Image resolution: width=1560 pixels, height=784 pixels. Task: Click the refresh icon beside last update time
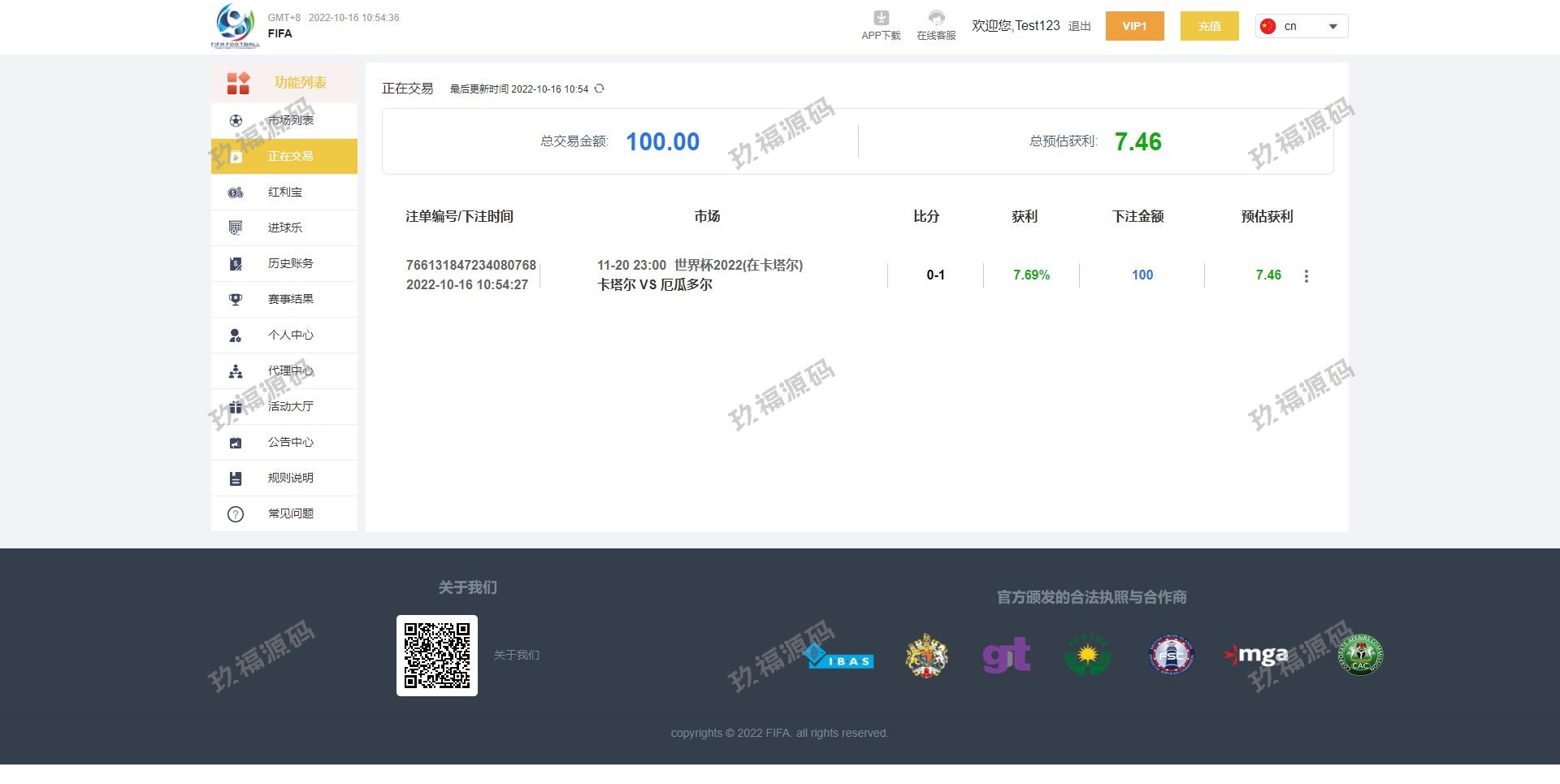(599, 89)
